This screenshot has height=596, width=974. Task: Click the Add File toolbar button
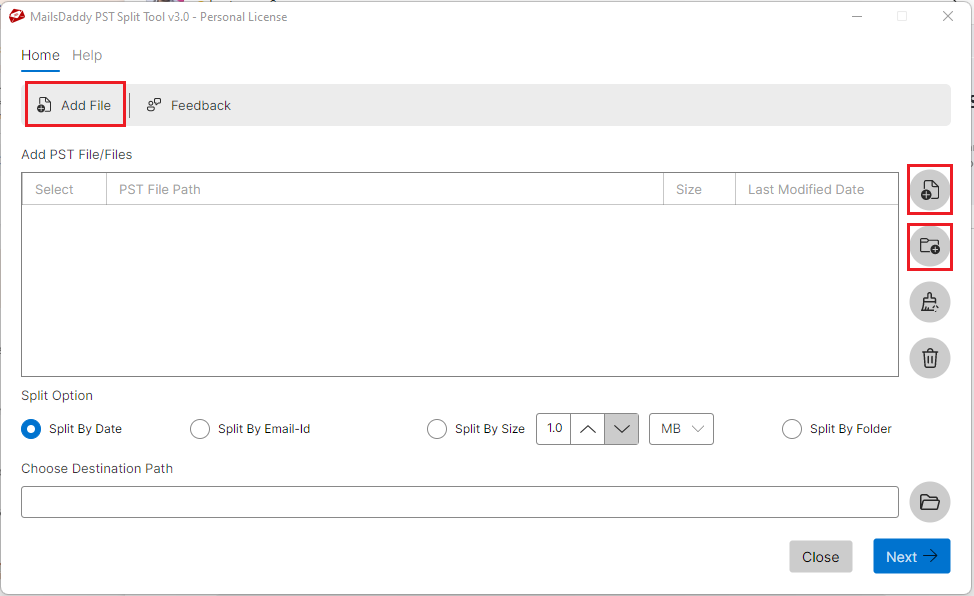point(75,105)
